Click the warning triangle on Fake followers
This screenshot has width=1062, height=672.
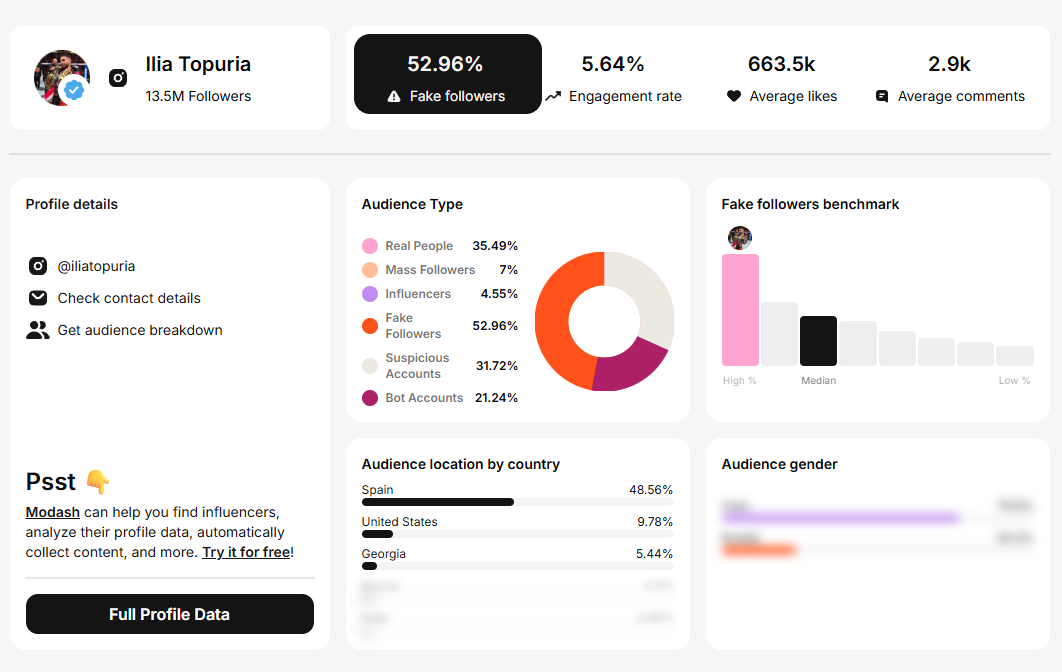click(x=394, y=96)
